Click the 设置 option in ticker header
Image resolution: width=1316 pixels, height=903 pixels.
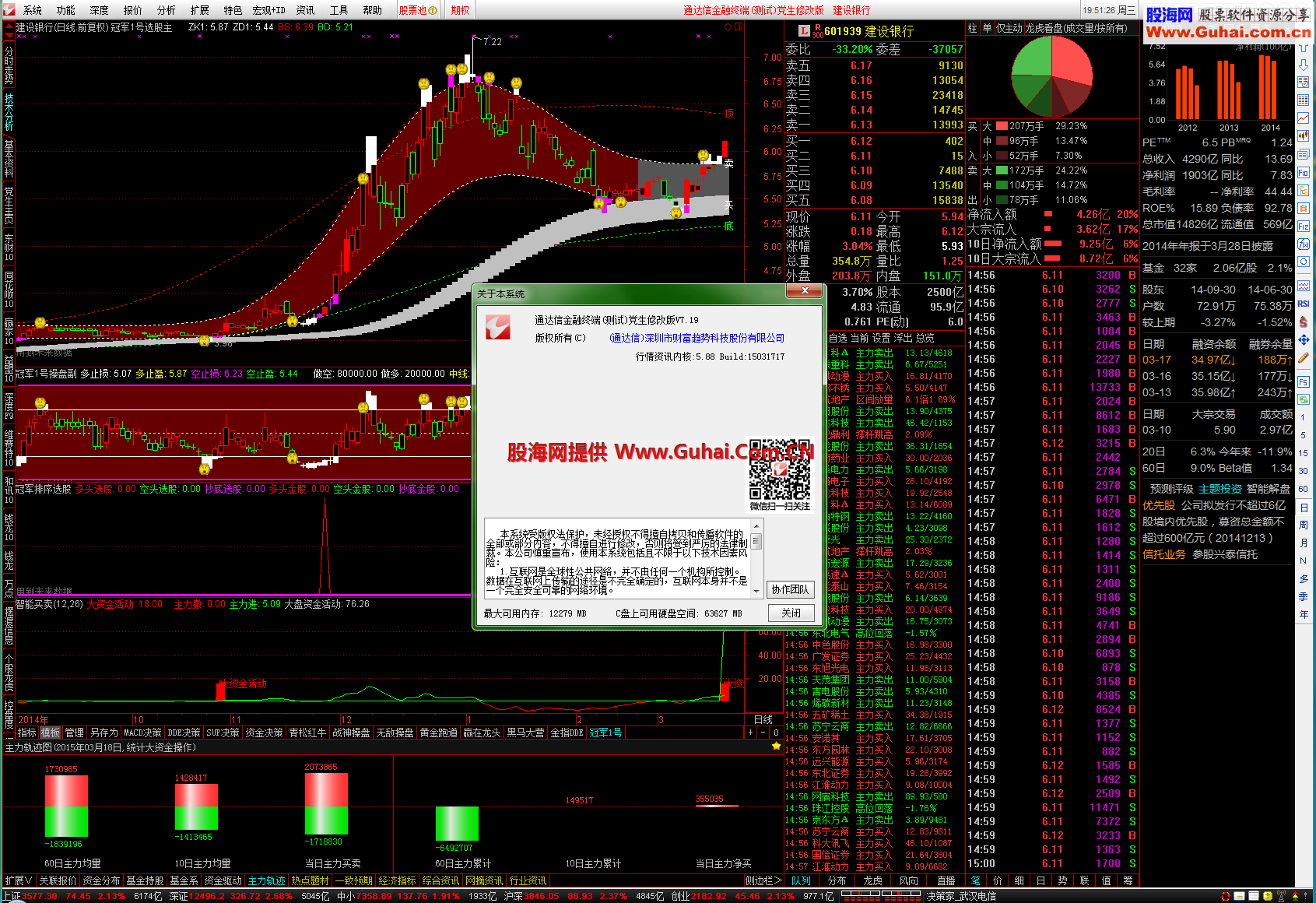[x=881, y=338]
